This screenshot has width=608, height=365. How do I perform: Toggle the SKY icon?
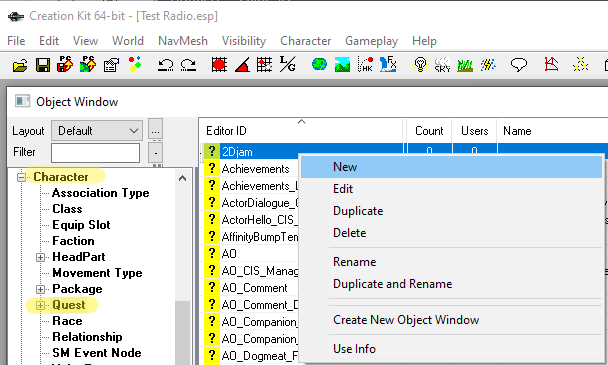442,64
